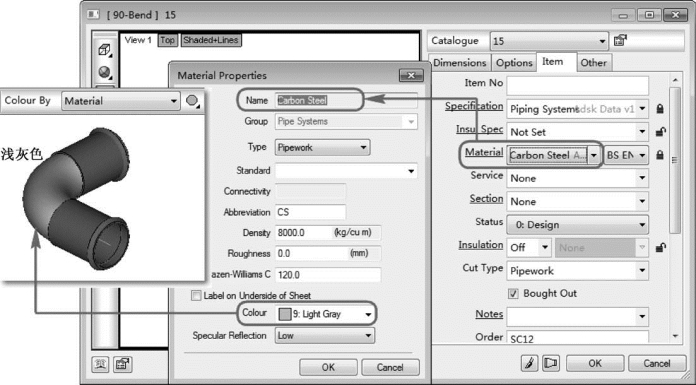Click the Roughness field showing 0.0
The height and width of the screenshot is (385, 696).
tap(328, 254)
